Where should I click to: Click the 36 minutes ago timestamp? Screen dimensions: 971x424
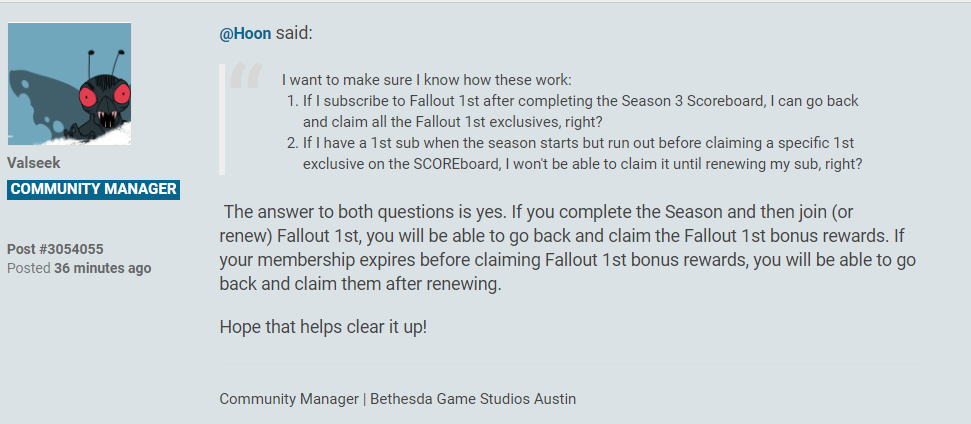[x=103, y=269]
